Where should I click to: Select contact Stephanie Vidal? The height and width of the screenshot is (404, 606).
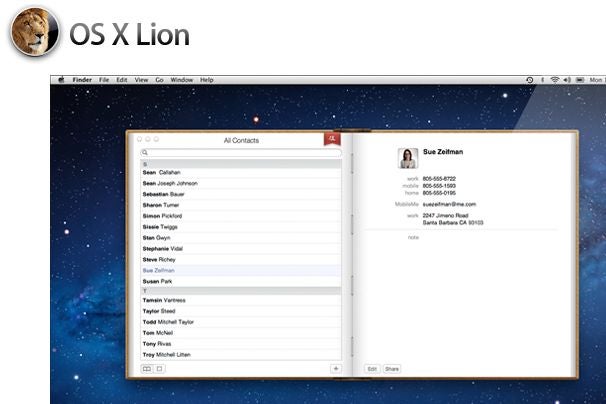coord(241,249)
